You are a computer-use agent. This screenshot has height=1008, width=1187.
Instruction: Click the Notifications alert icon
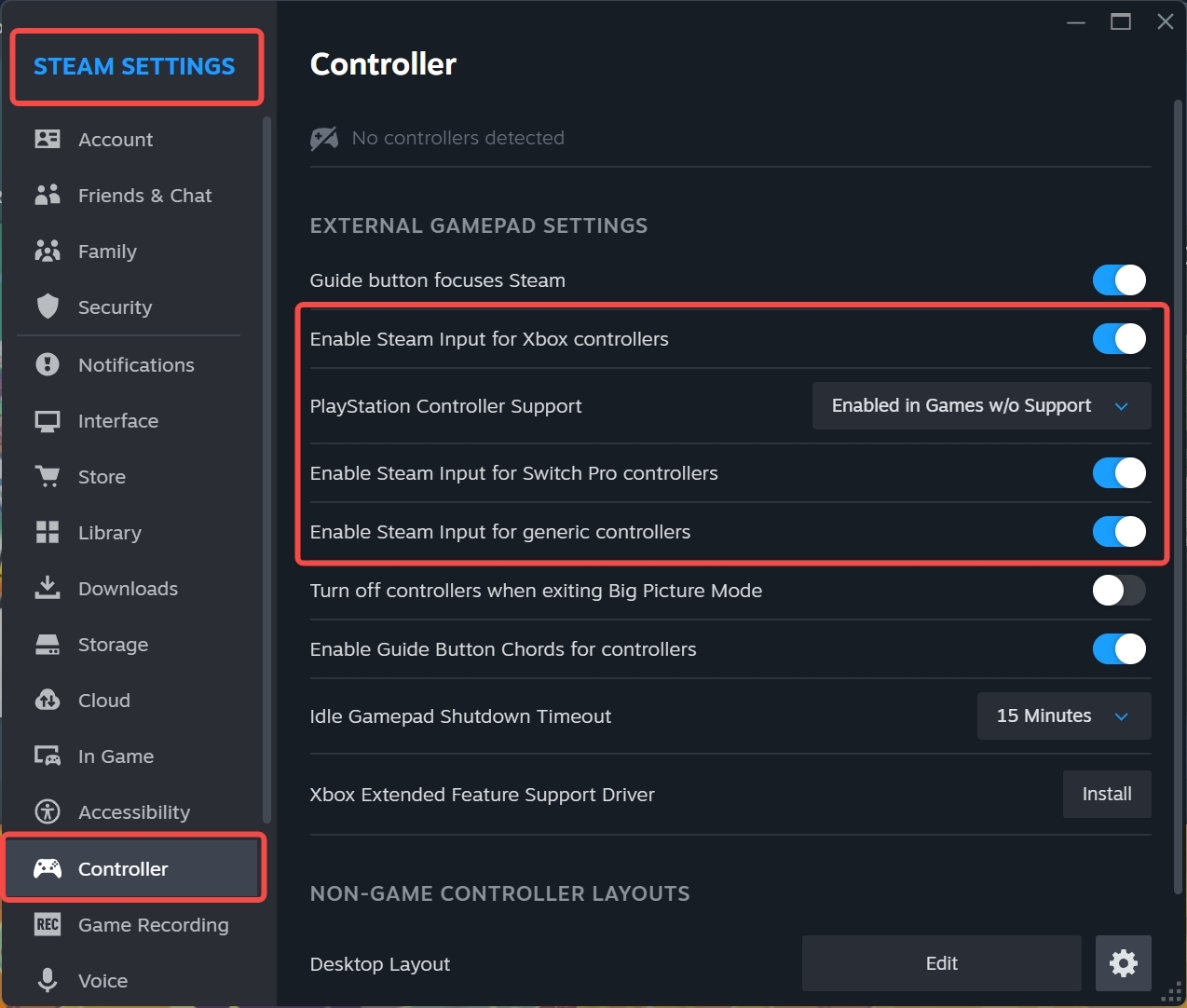pos(48,365)
